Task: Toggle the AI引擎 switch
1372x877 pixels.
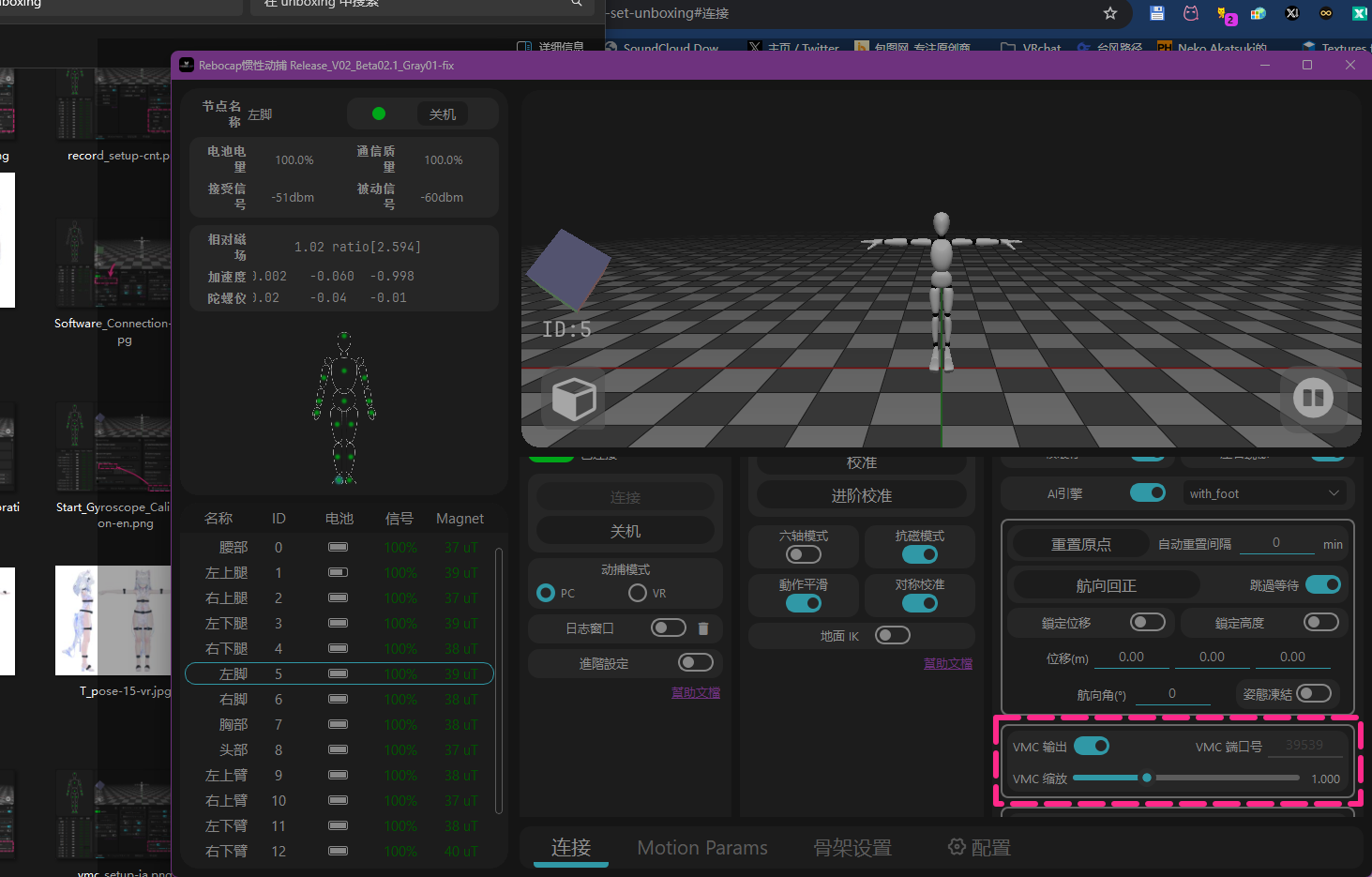Action: [x=1148, y=493]
